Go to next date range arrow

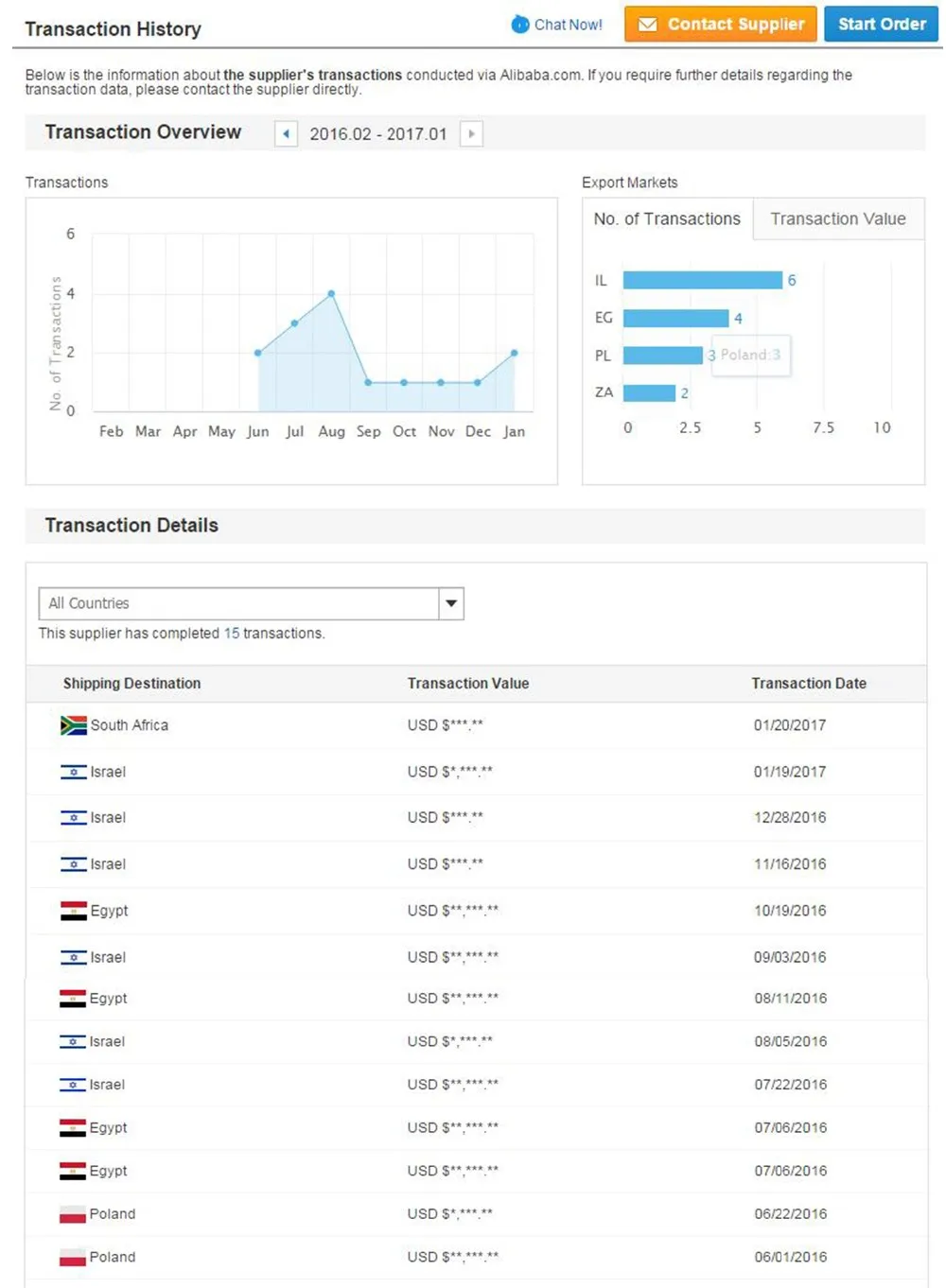(471, 134)
